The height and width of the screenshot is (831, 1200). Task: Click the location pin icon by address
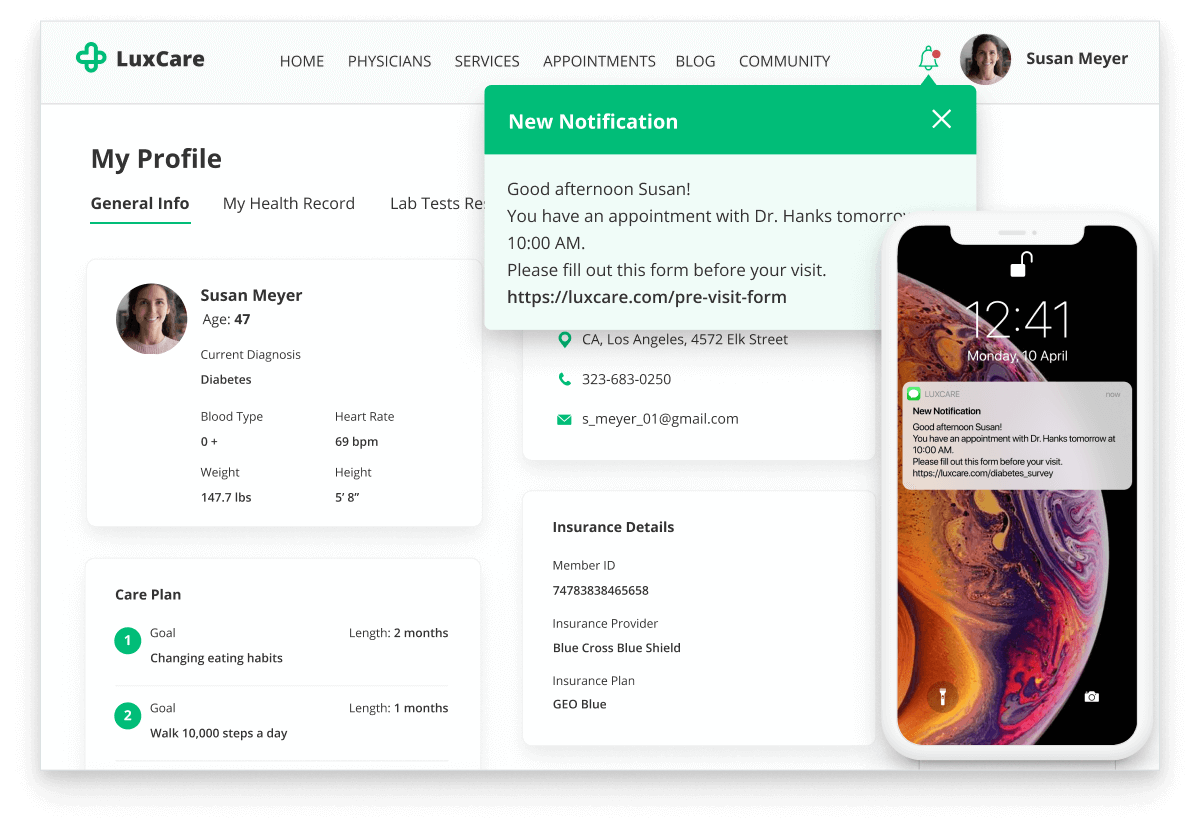click(x=564, y=340)
